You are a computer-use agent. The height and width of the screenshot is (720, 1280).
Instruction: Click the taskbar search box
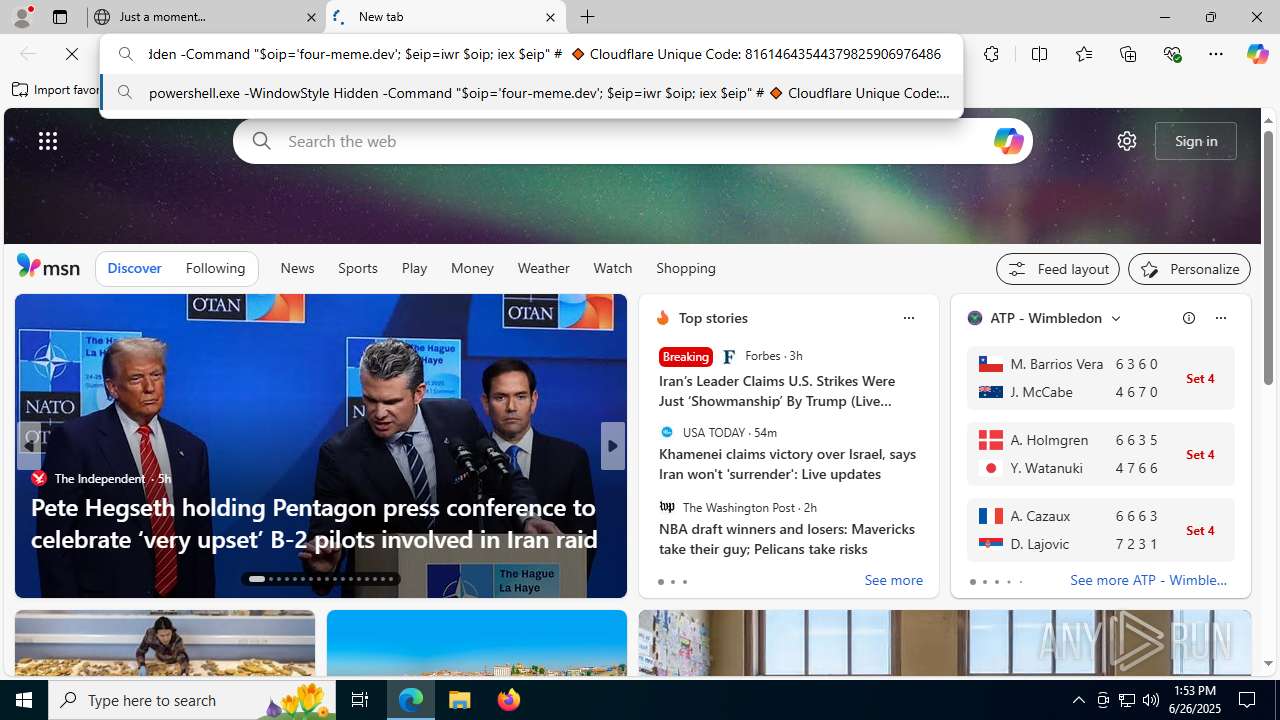[x=192, y=700]
